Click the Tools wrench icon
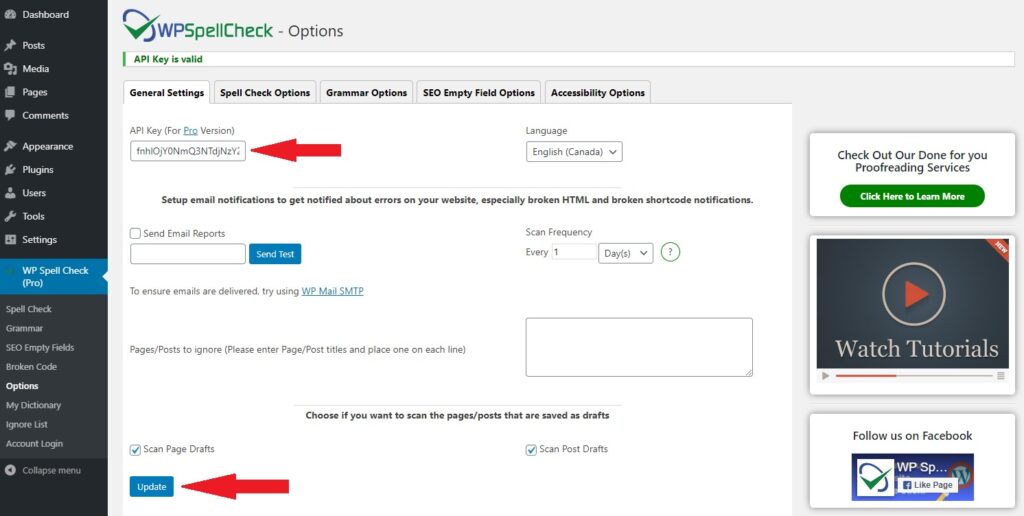Screen dimensions: 1024x516 click(10, 216)
